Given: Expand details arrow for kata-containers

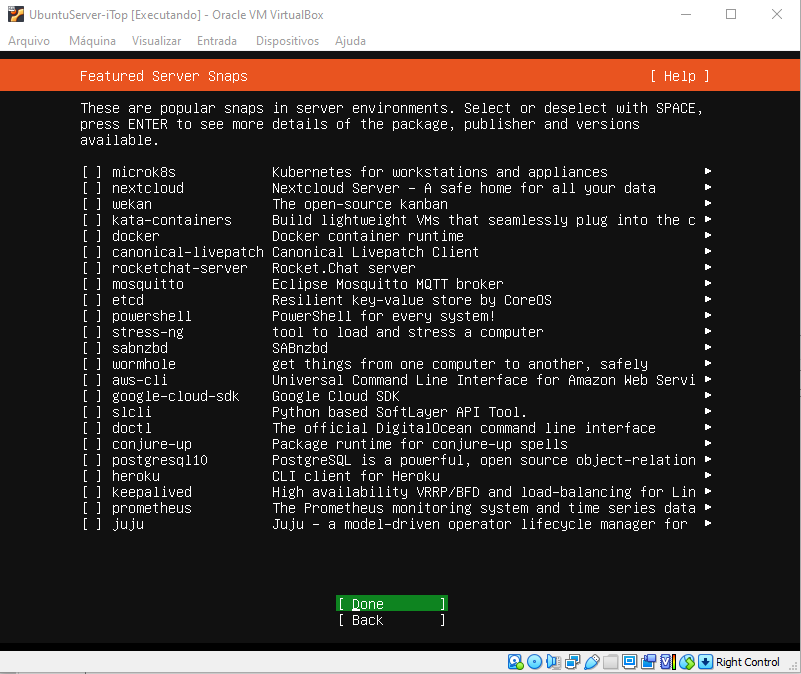Looking at the screenshot, I should [708, 219].
